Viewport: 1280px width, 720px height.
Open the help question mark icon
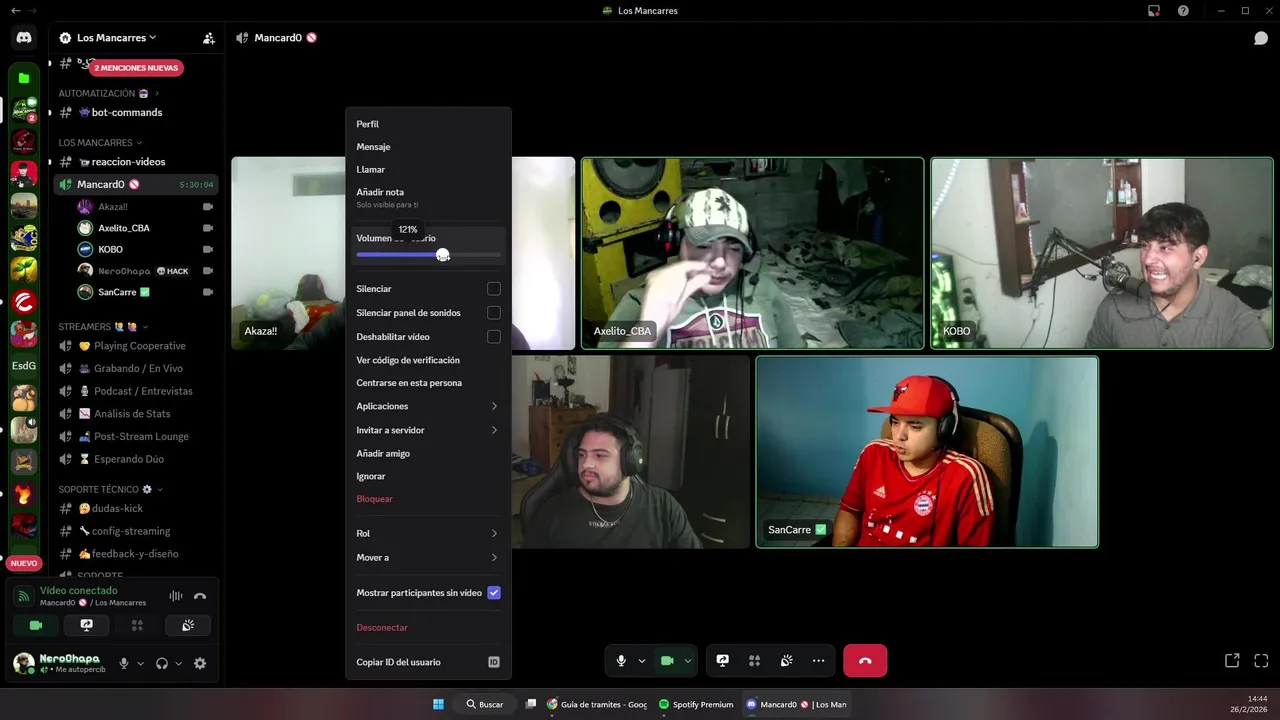click(x=1184, y=11)
